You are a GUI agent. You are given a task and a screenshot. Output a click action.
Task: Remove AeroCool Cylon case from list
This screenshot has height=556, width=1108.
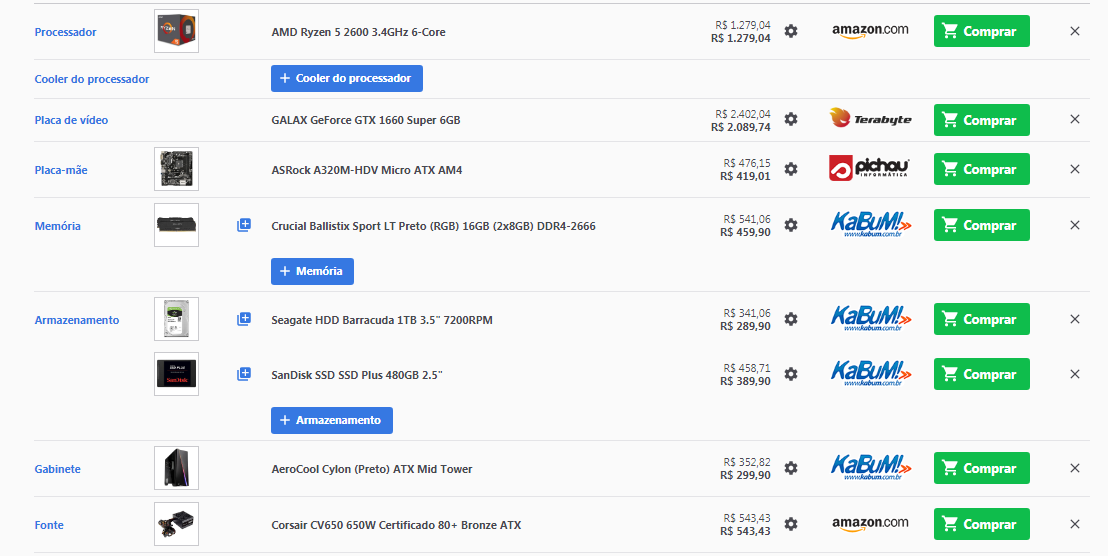(1075, 468)
